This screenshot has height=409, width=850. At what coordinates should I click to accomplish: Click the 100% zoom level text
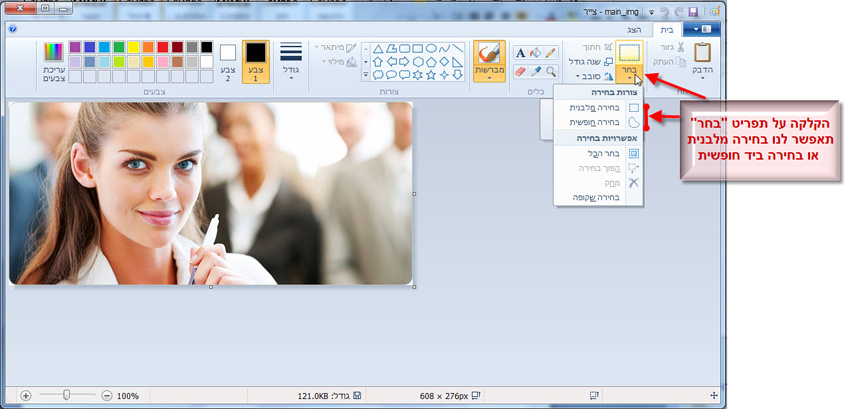tap(128, 396)
